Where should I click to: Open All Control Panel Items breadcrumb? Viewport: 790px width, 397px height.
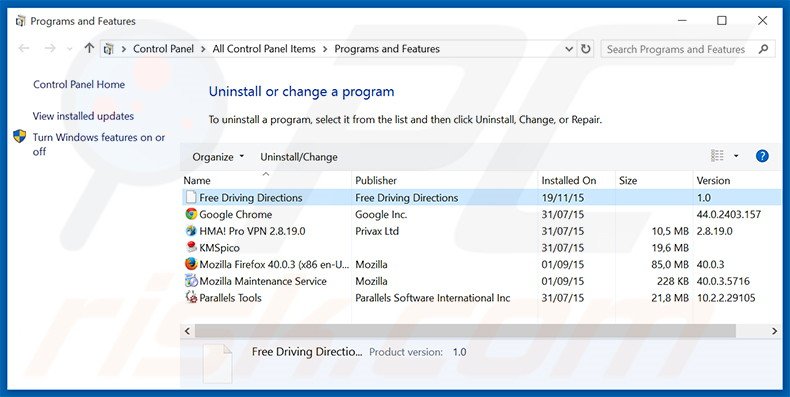(264, 49)
